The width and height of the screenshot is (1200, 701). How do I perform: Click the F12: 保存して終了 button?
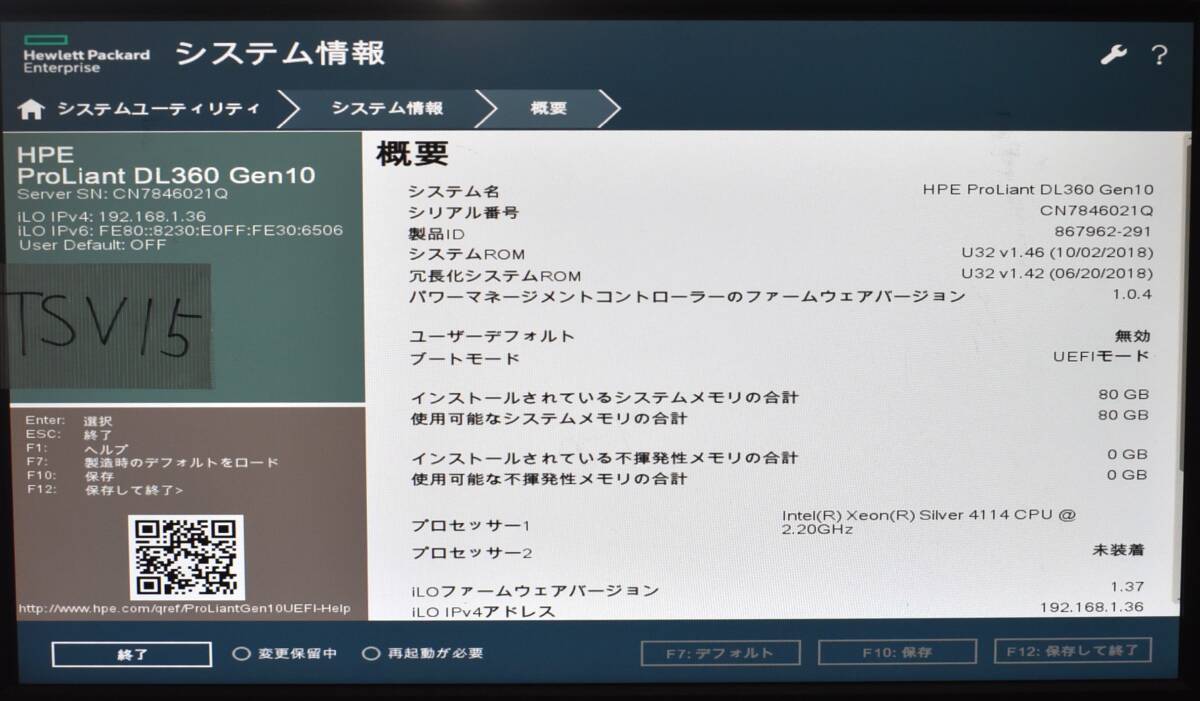[x=1072, y=650]
